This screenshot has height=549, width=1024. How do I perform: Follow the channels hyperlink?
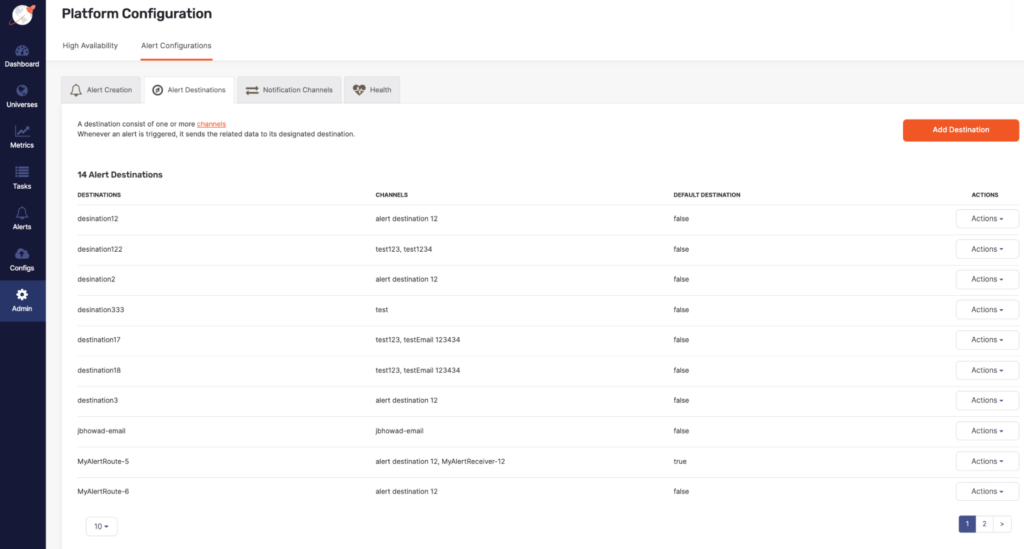tap(211, 124)
